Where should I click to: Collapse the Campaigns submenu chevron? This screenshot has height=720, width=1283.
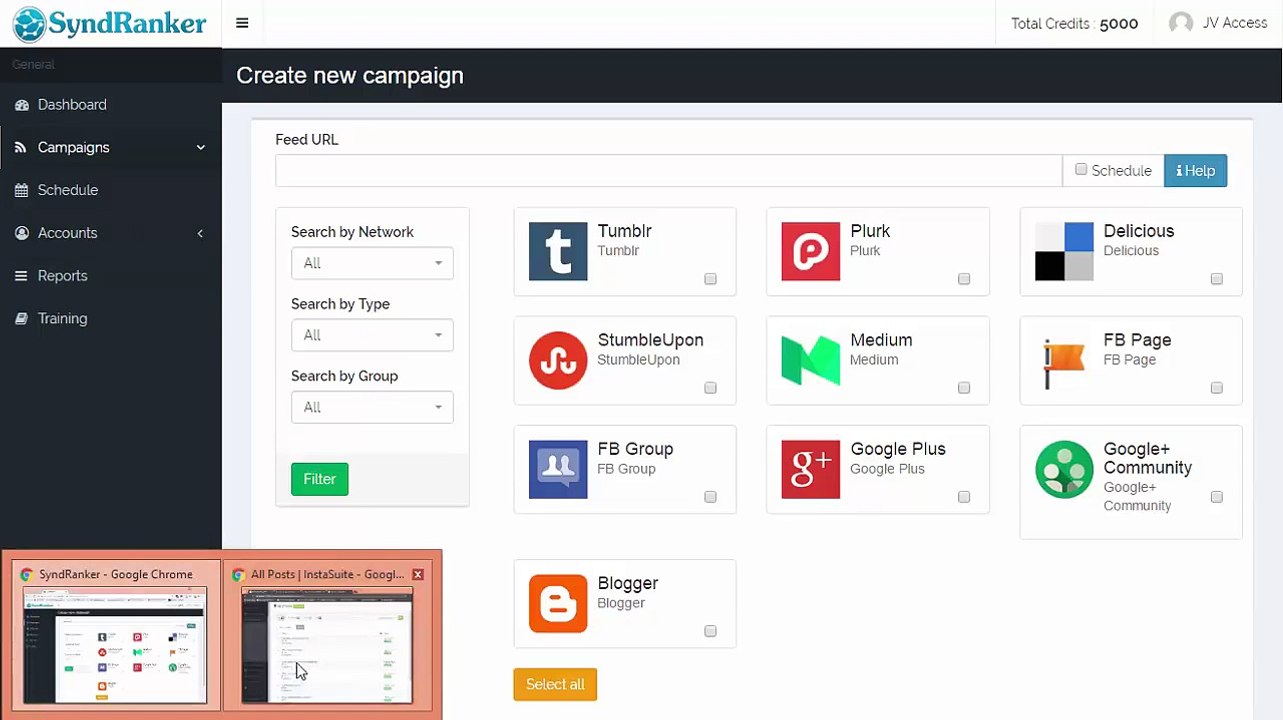(200, 148)
